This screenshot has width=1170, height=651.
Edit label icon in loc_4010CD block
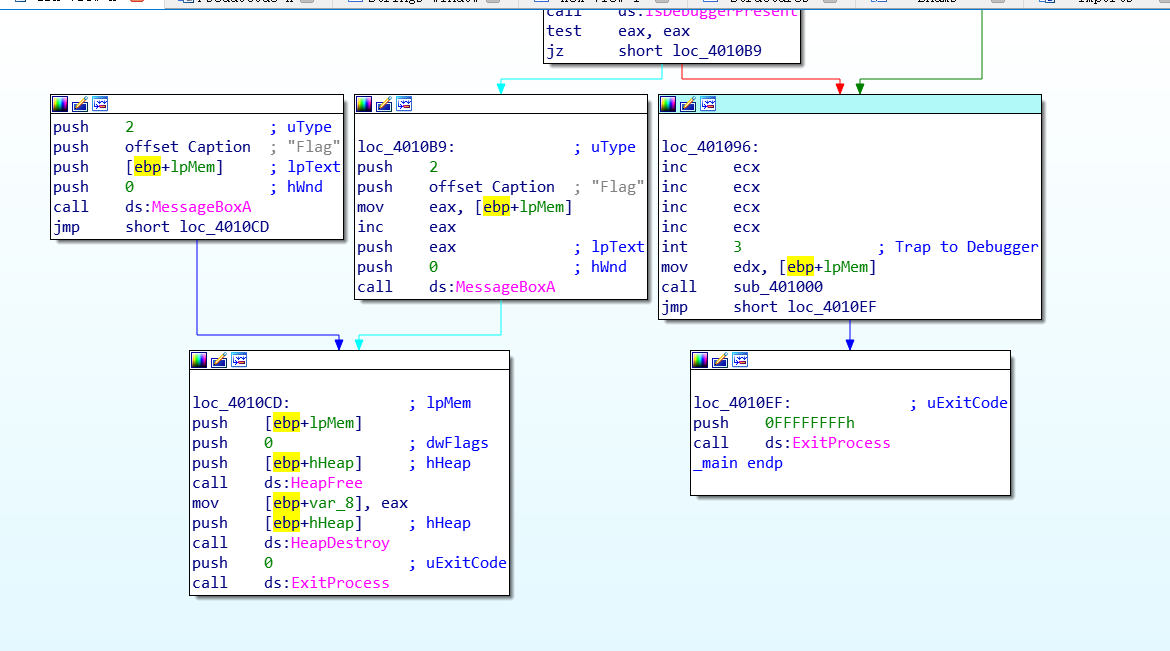(219, 361)
